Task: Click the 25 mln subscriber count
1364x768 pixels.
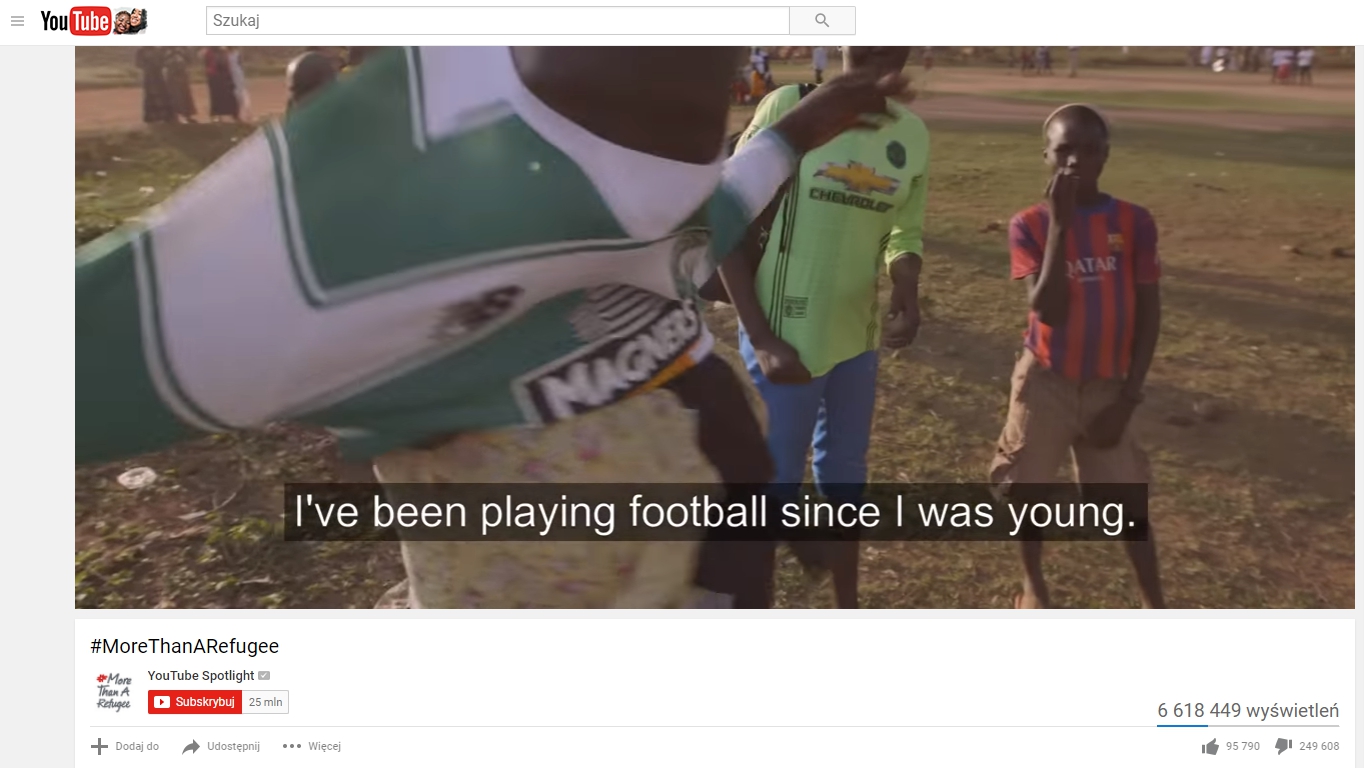Action: tap(266, 702)
